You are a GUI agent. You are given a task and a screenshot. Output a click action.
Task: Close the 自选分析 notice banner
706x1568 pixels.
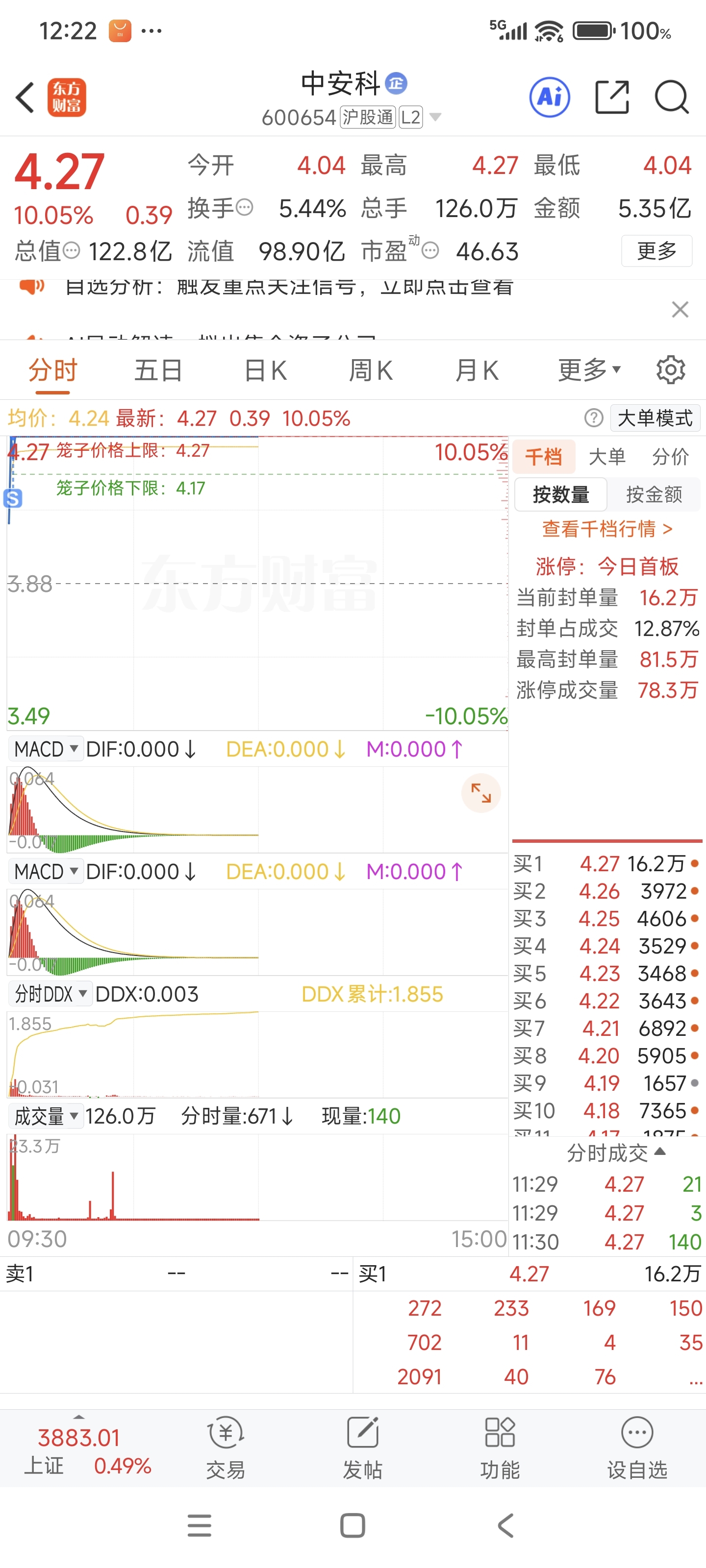pos(680,309)
